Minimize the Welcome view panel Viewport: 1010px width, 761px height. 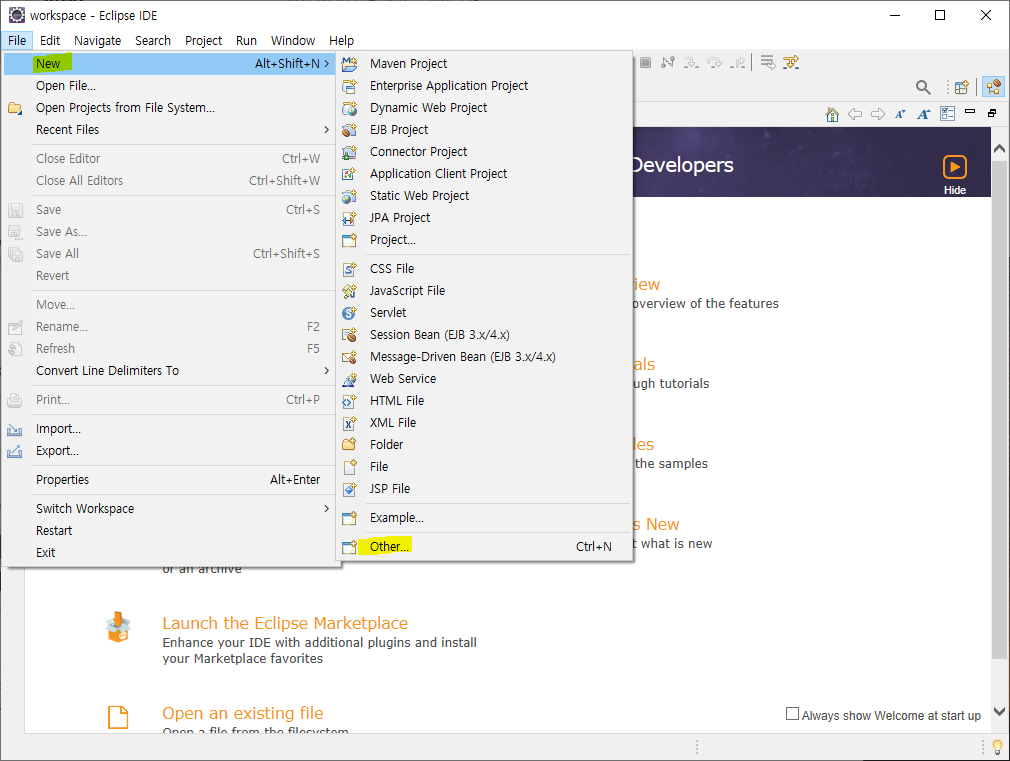point(970,111)
